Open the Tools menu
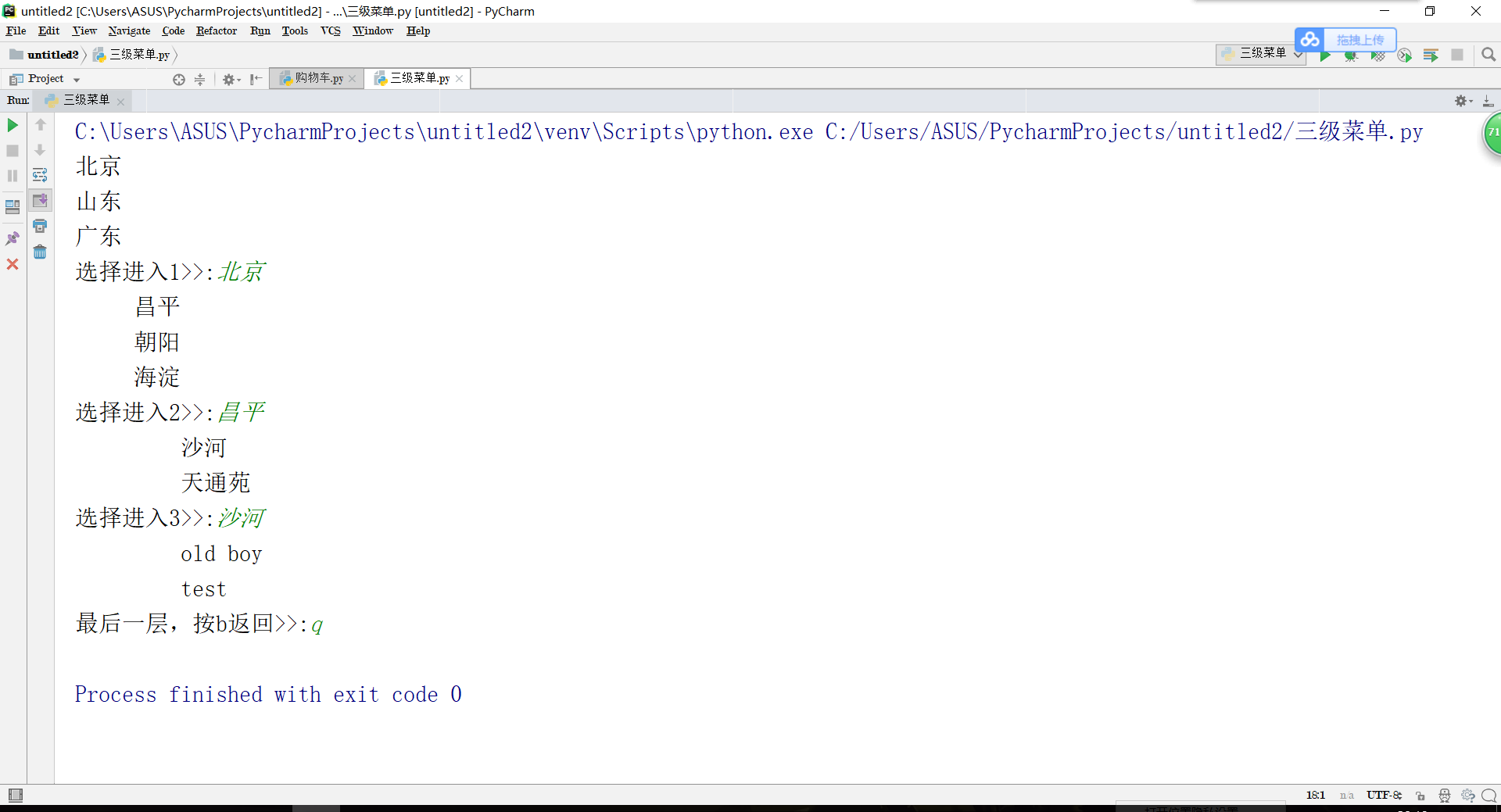1501x812 pixels. point(295,30)
